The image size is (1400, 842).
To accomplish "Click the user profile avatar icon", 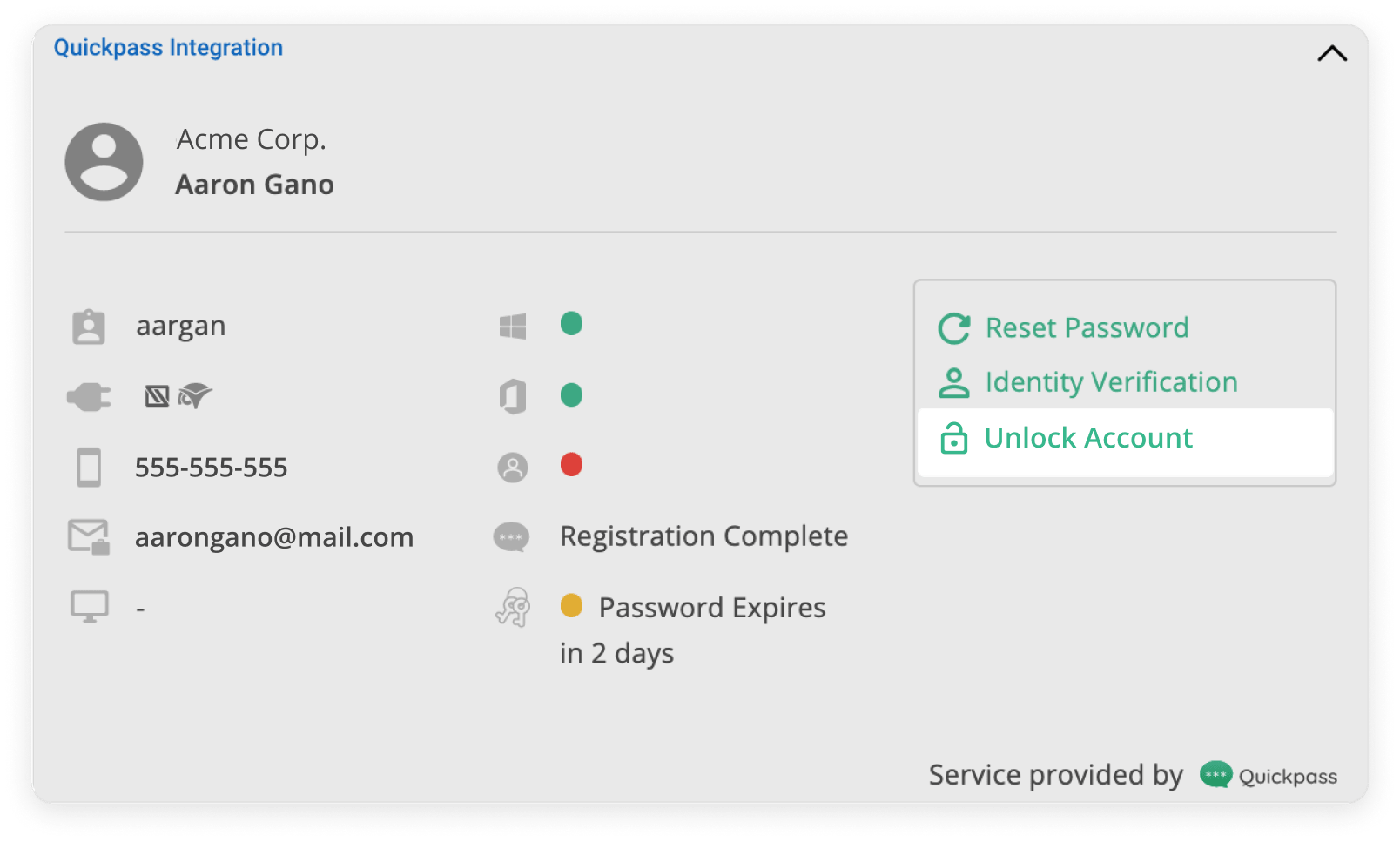I will [104, 162].
